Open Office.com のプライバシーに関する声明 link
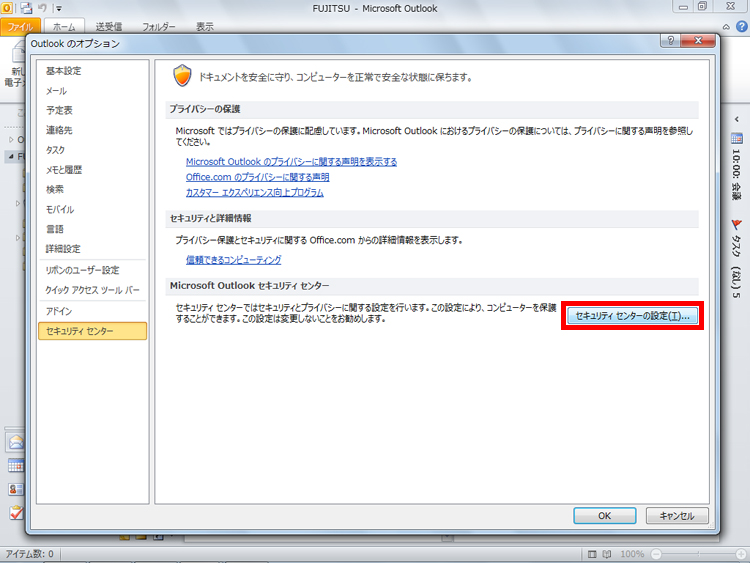This screenshot has height=563, width=750. (x=257, y=177)
